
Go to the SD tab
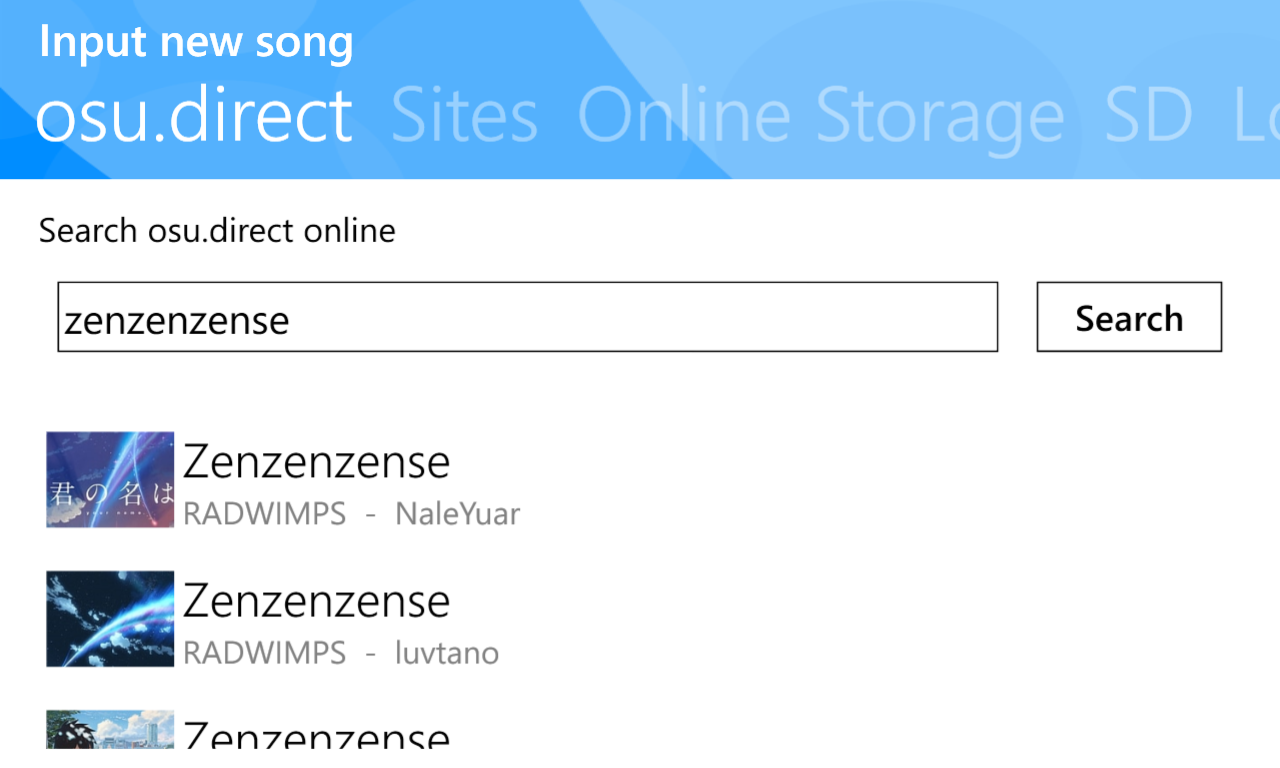point(1148,114)
